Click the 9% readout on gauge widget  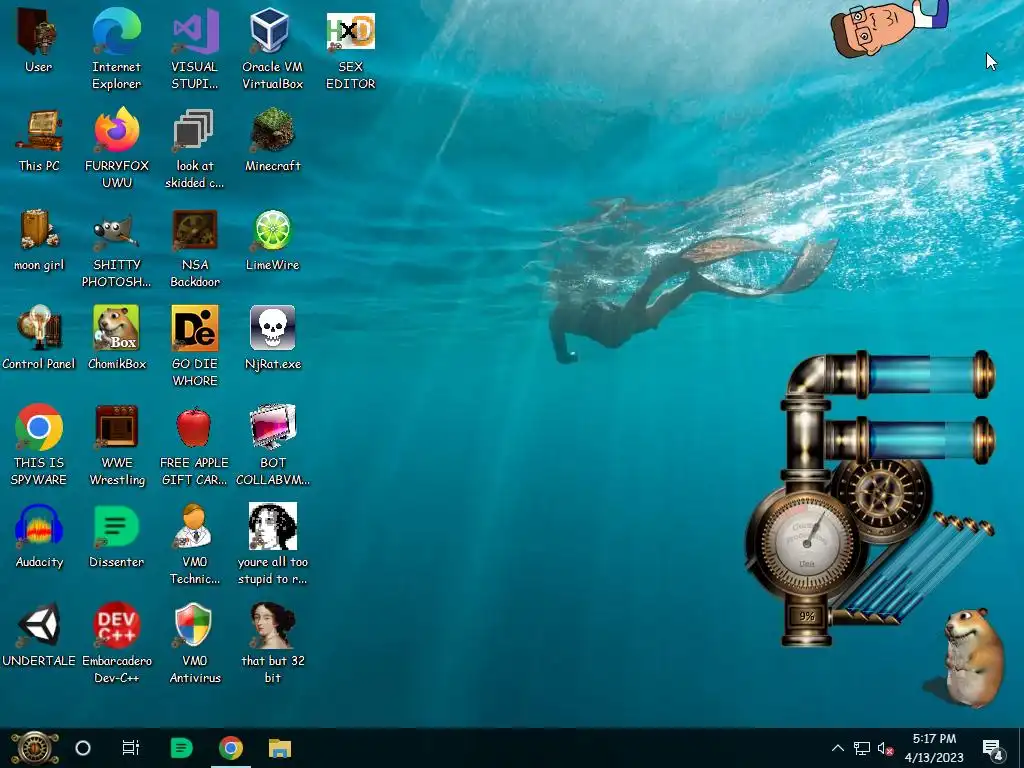point(807,616)
